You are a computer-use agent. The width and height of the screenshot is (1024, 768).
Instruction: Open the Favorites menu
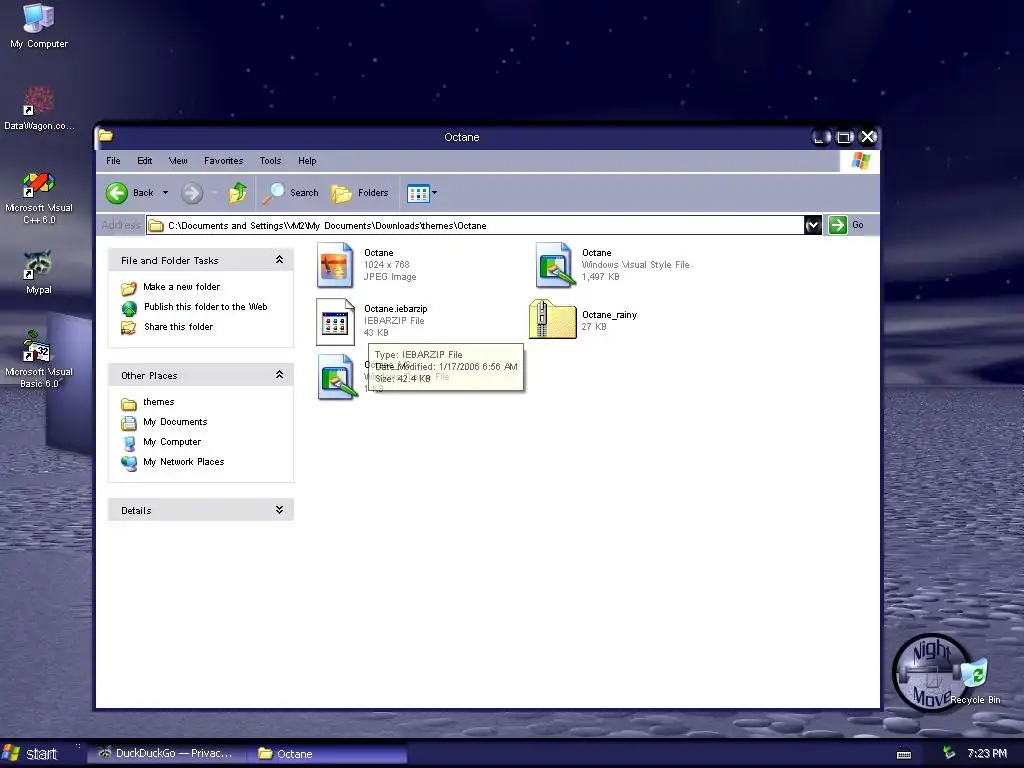coord(223,161)
